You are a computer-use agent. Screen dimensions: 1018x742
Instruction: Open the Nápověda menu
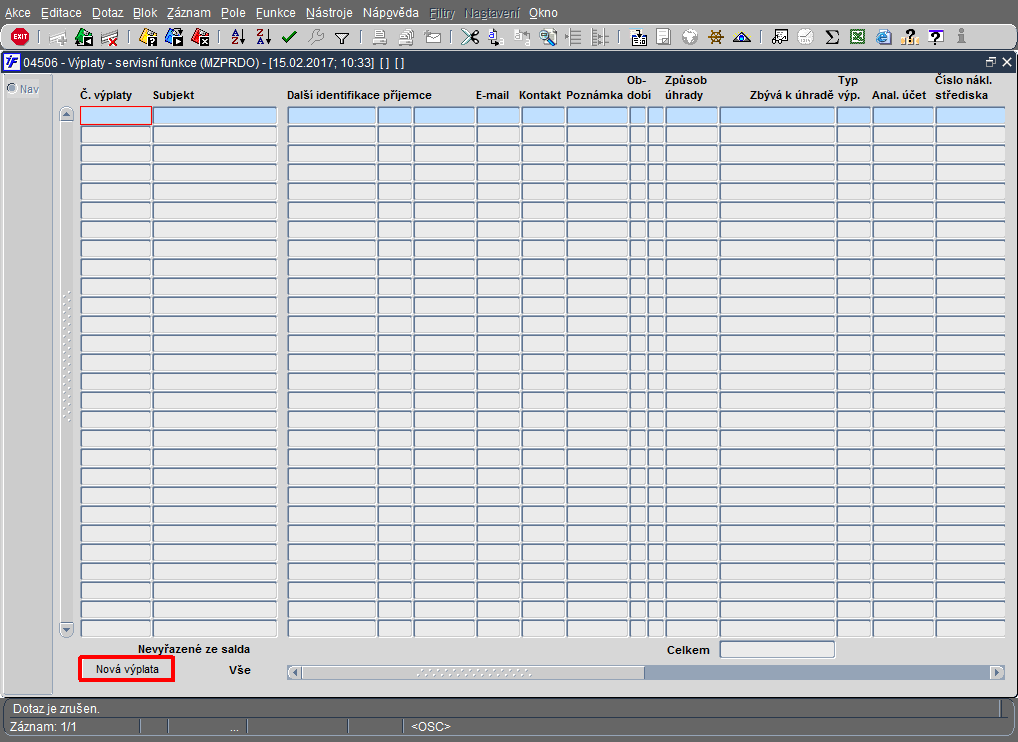coord(391,13)
